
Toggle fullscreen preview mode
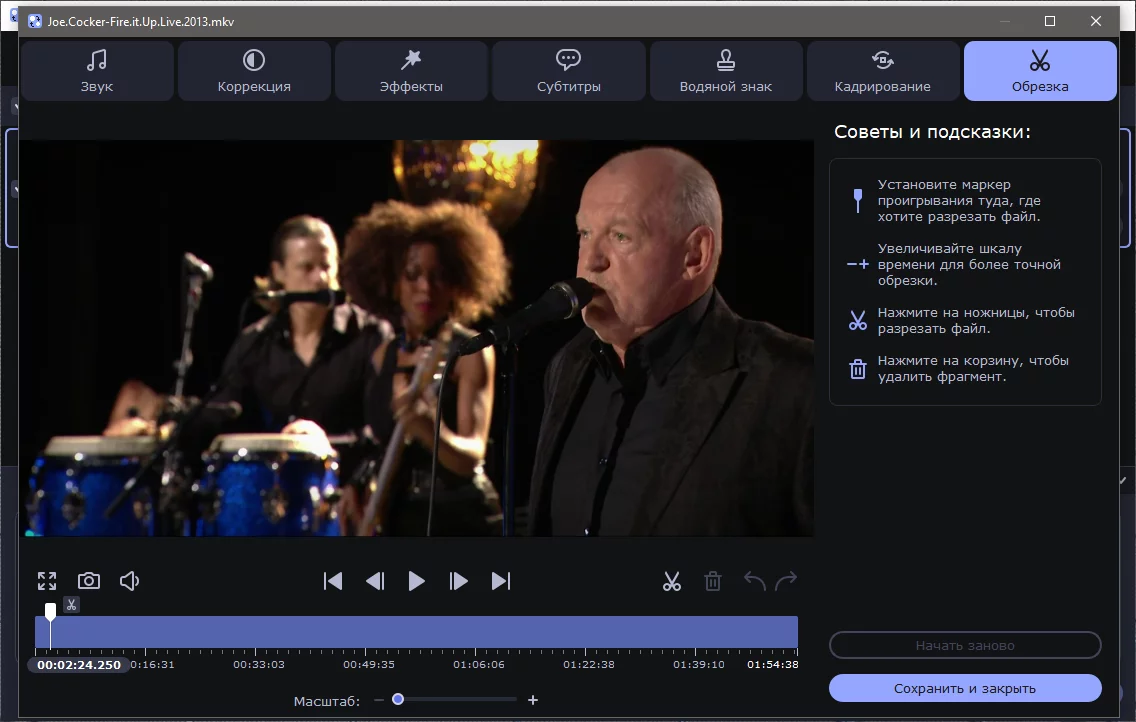(47, 581)
